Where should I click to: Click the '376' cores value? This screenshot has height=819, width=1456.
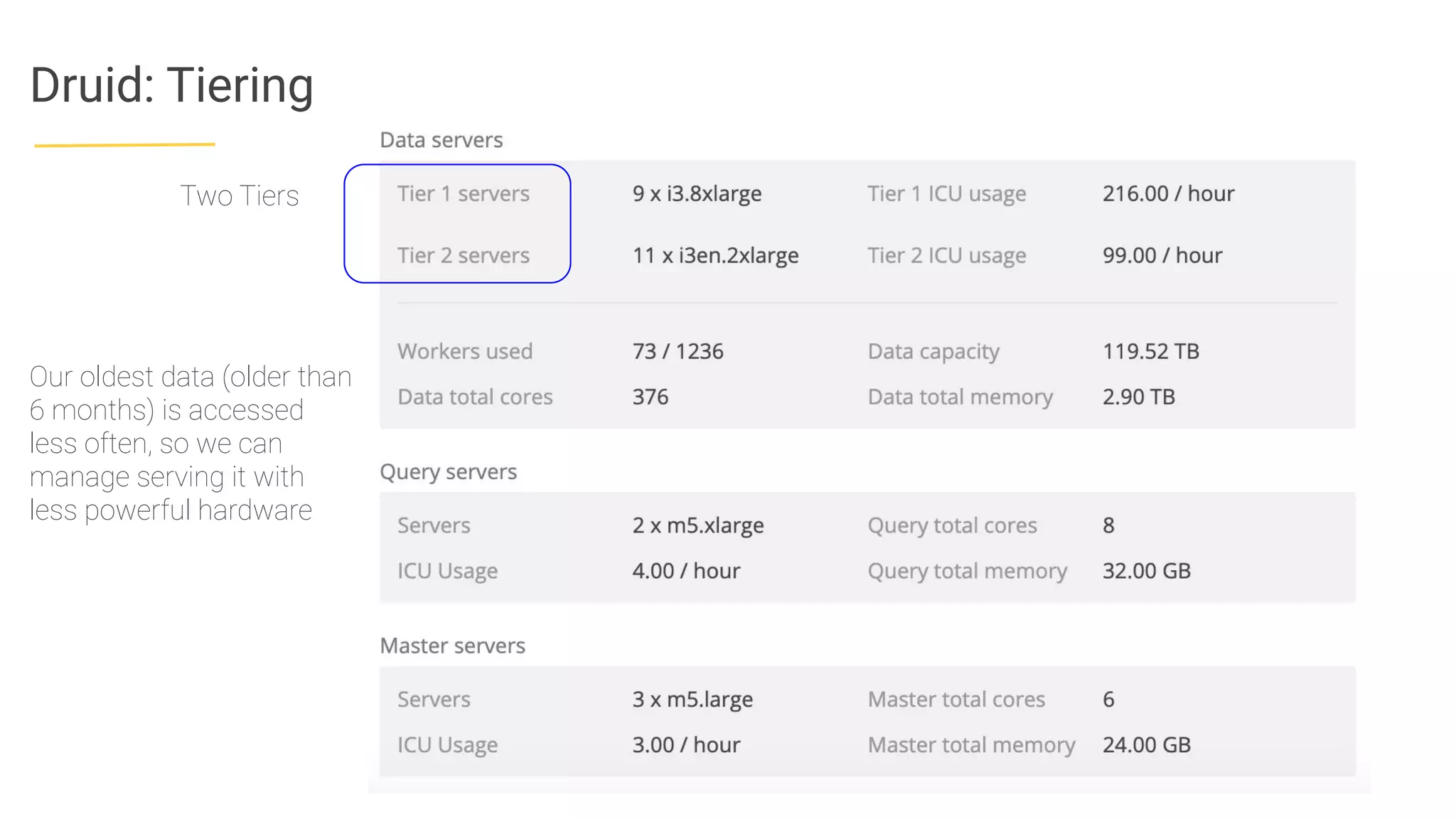point(651,397)
